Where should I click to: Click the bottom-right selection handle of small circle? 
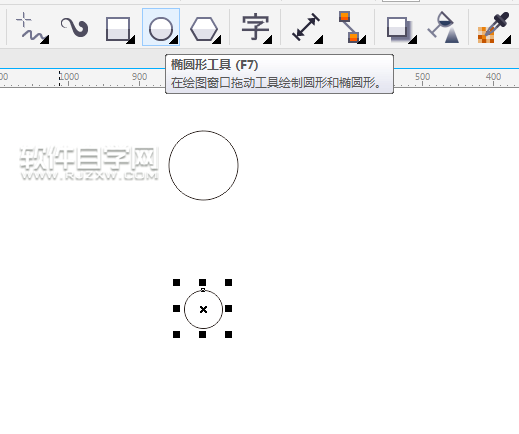pos(228,334)
